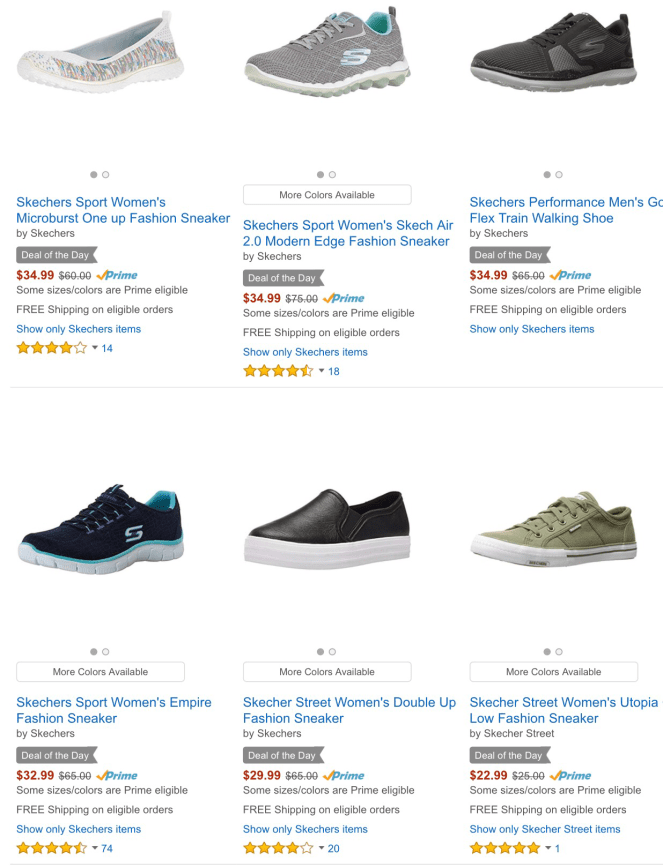This screenshot has width=663, height=867.
Task: Select second image dot for Double Up sneaker
Action: click(332, 652)
